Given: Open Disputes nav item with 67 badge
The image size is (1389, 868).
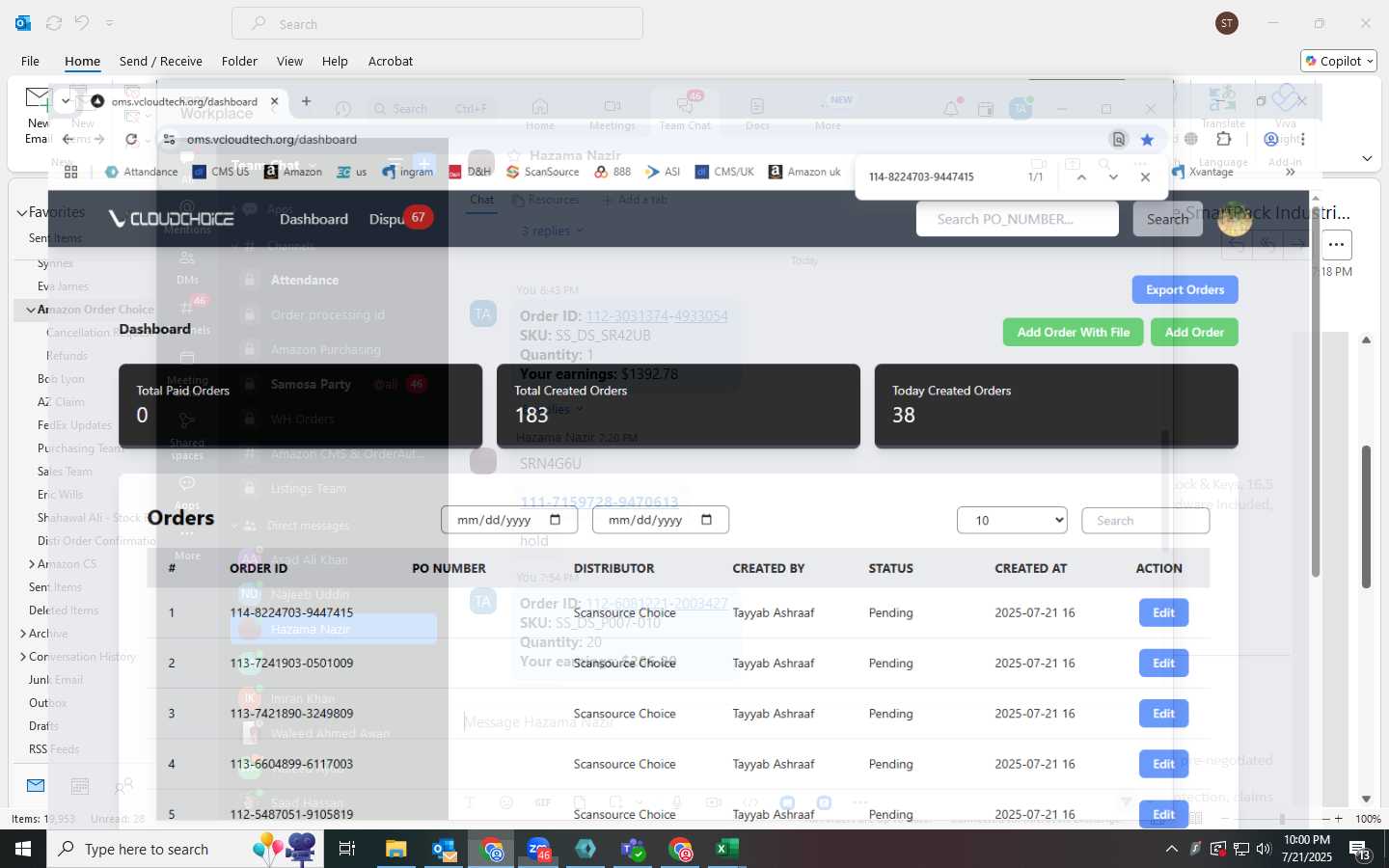Looking at the screenshot, I should [x=388, y=219].
